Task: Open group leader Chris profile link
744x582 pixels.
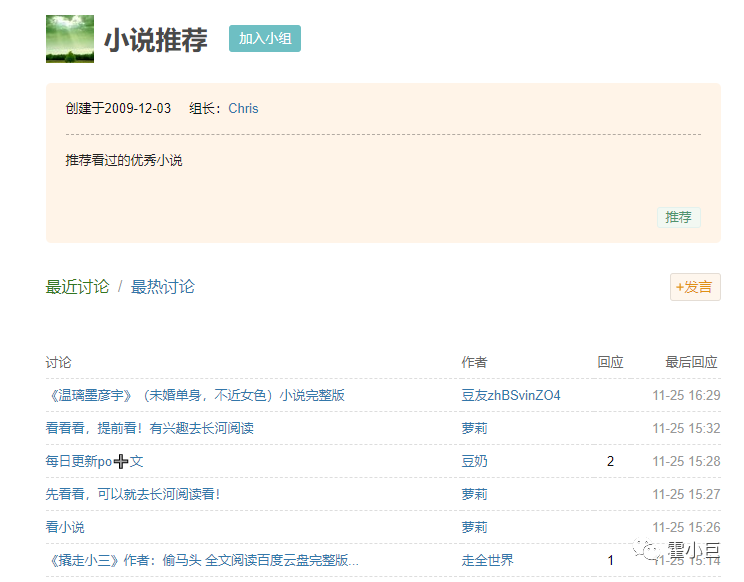Action: (x=243, y=109)
